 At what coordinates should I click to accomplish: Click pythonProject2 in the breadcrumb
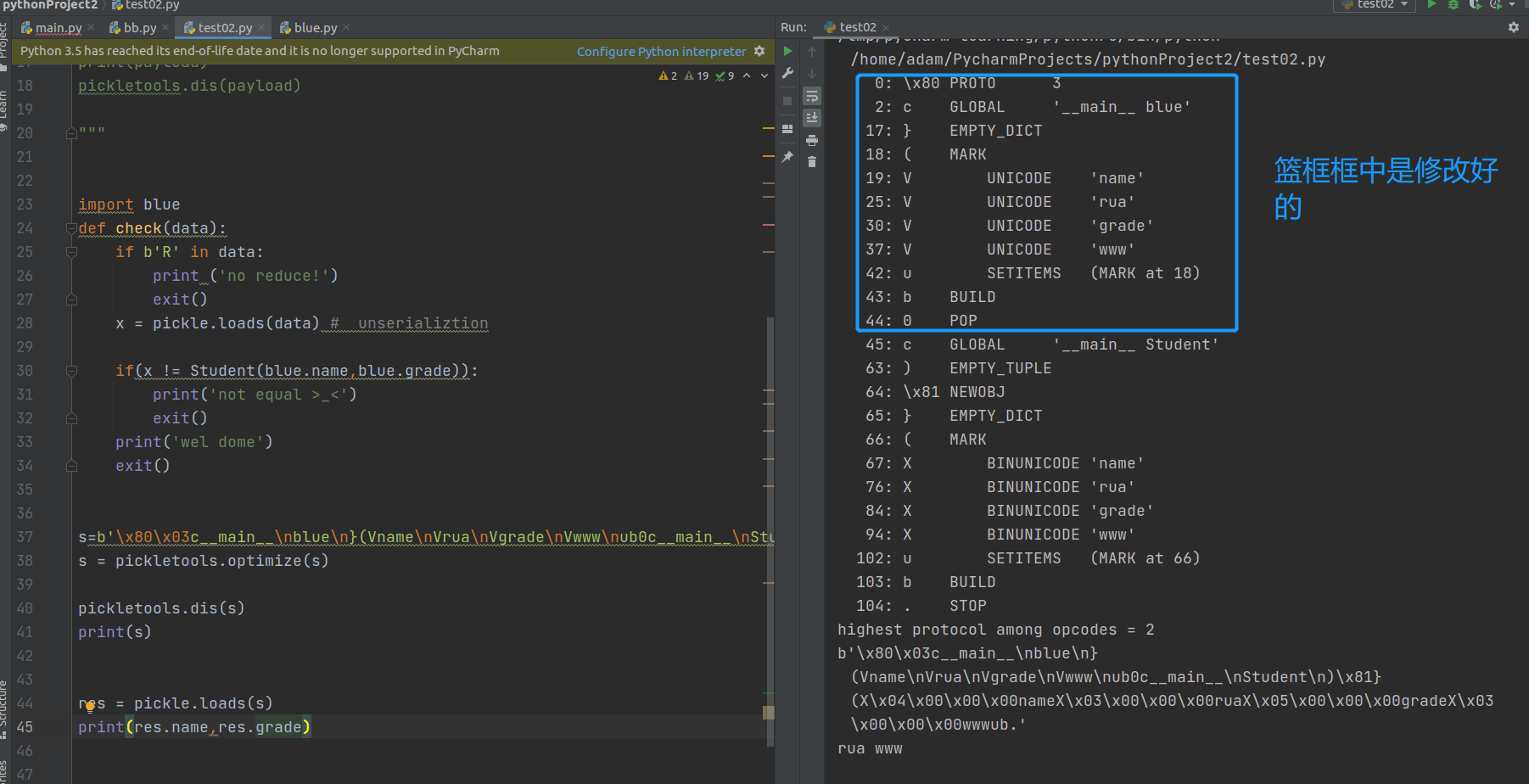[x=49, y=5]
